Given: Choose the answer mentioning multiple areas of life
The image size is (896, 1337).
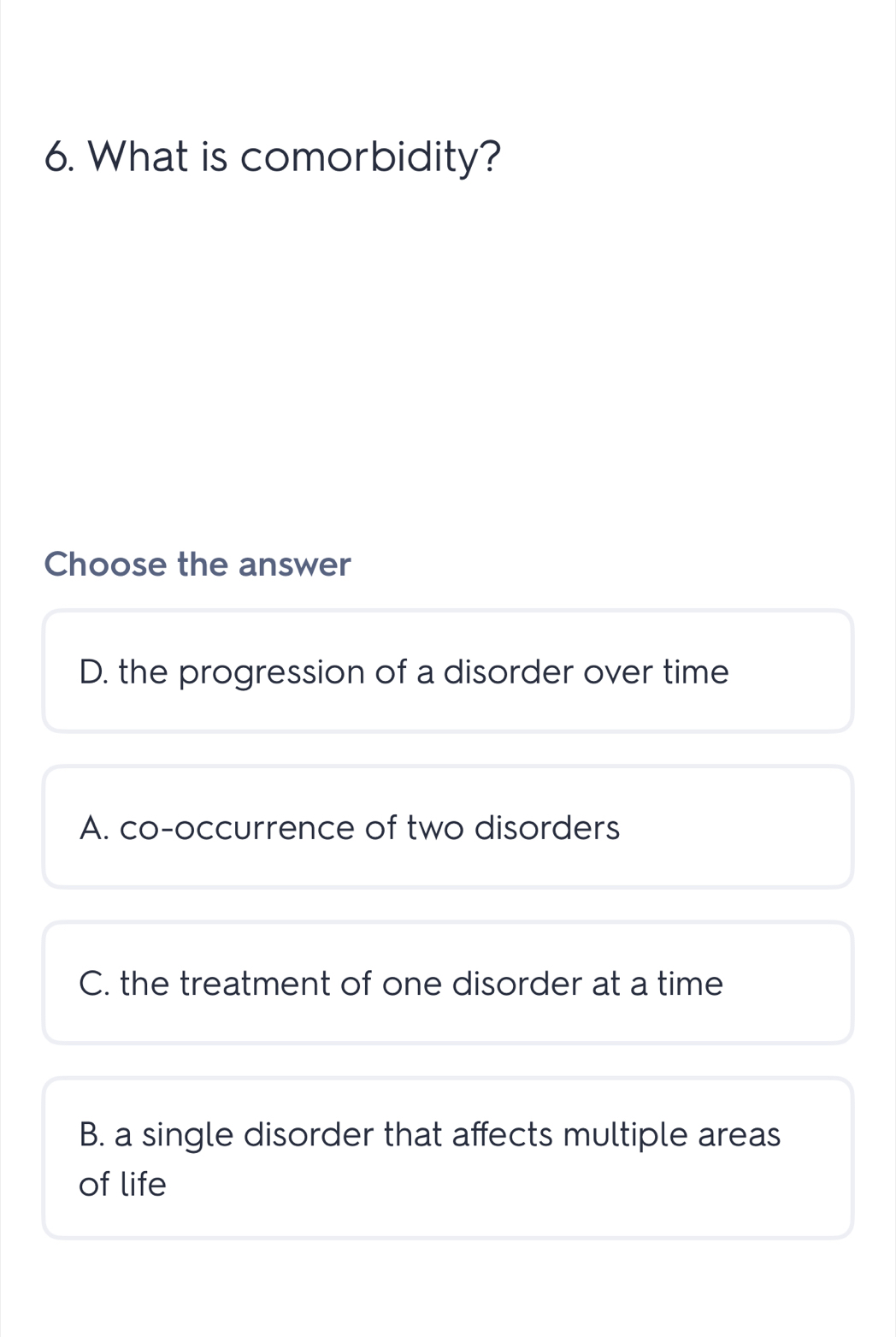Looking at the screenshot, I should click(x=448, y=1157).
